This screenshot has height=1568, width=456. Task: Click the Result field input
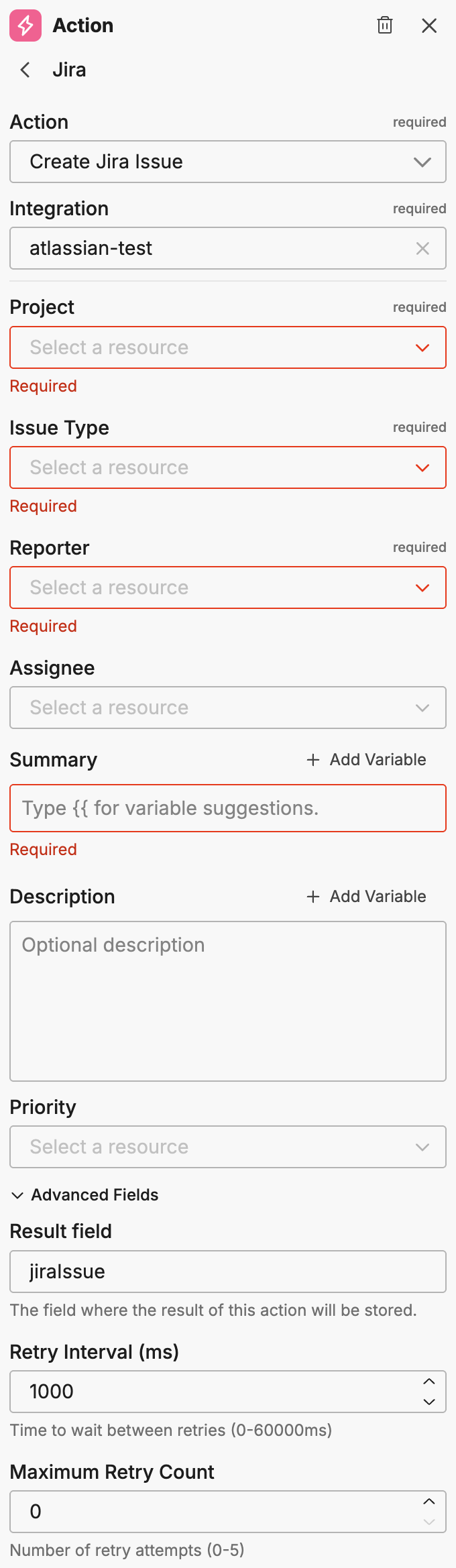pyautogui.click(x=228, y=1272)
